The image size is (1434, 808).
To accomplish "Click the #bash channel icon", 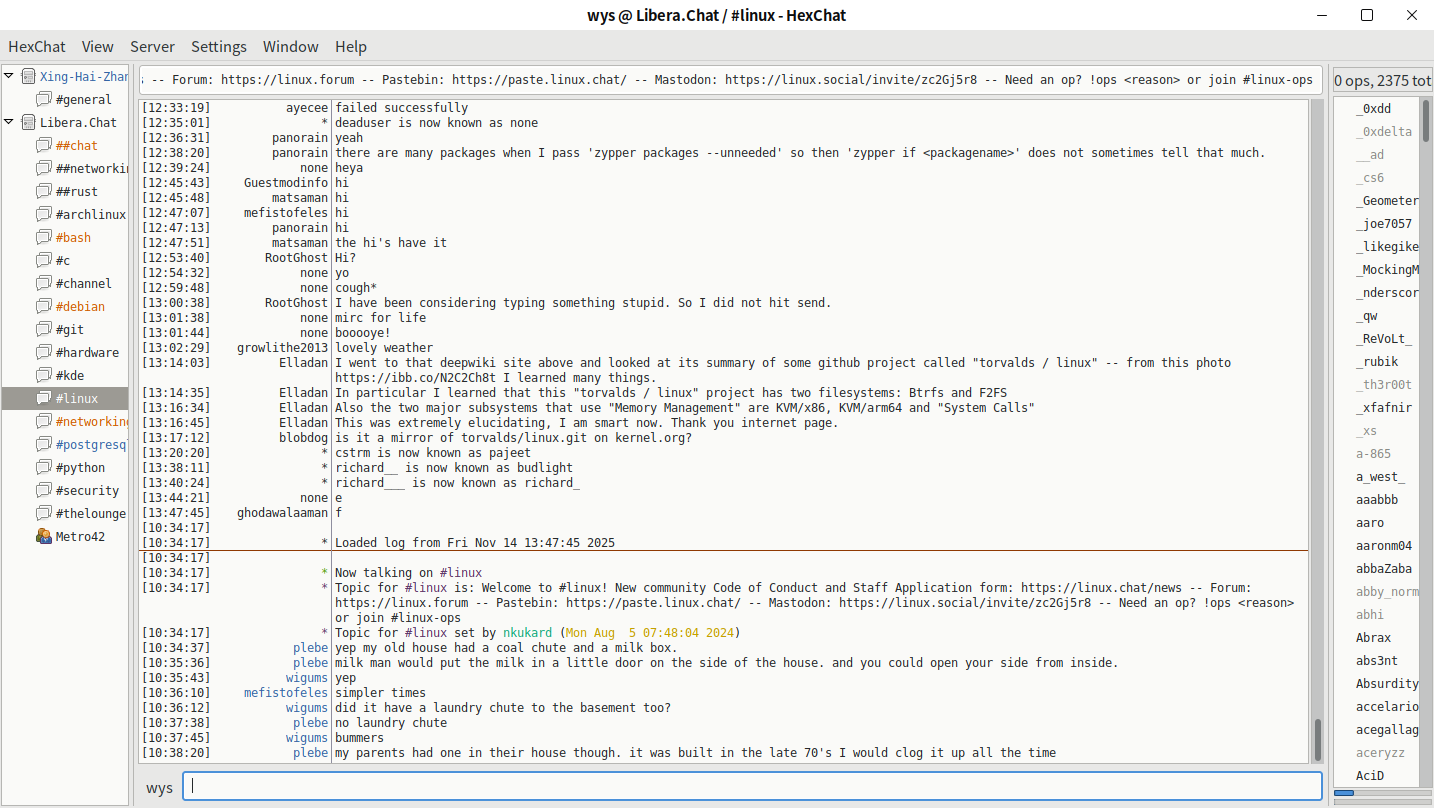I will (x=43, y=238).
